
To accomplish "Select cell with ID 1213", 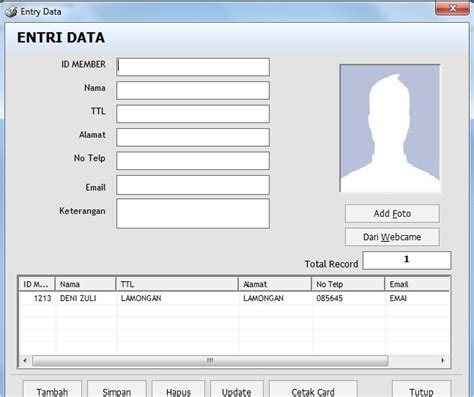I will click(37, 298).
